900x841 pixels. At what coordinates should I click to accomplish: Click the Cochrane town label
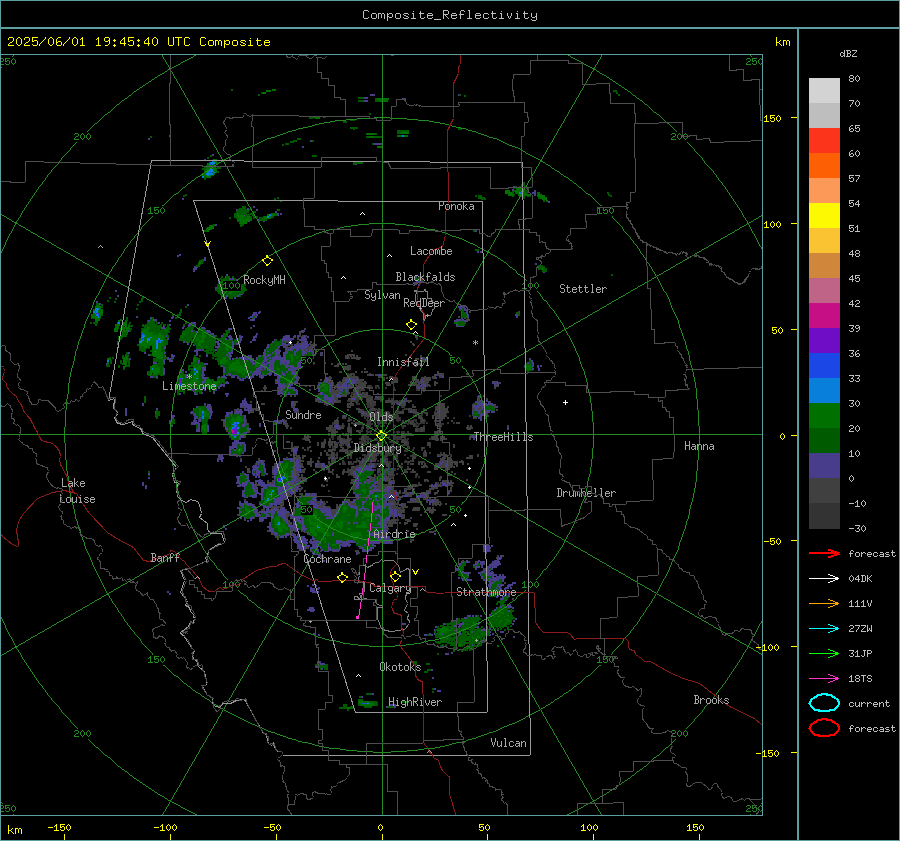click(327, 559)
